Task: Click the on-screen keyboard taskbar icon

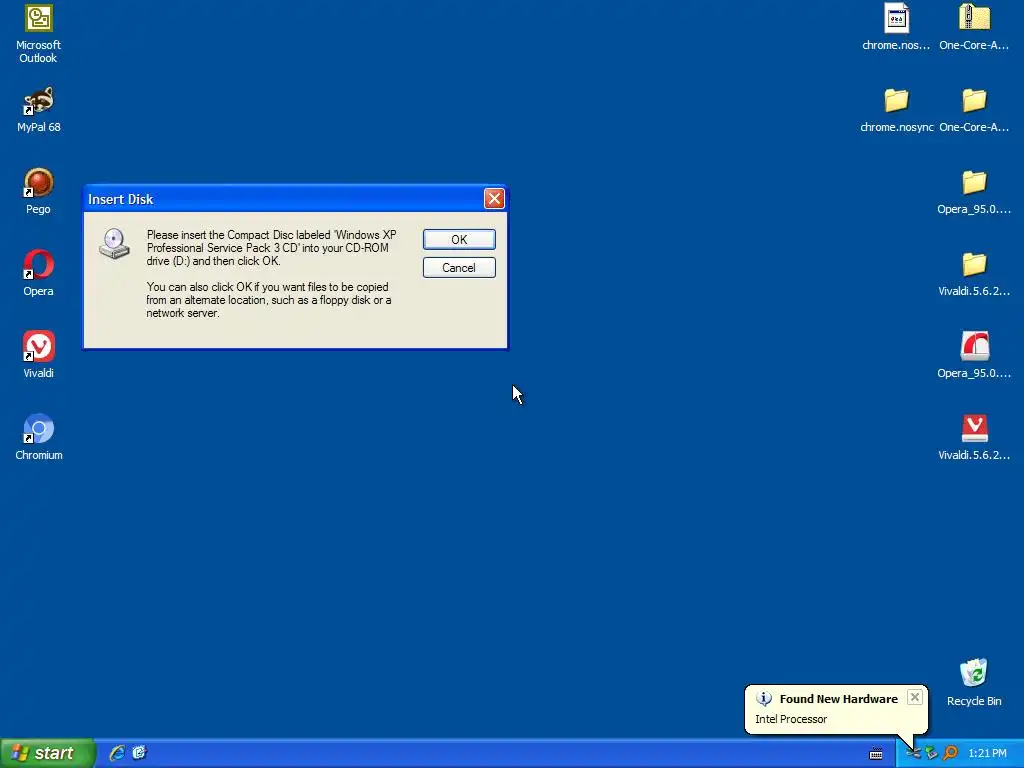Action: tap(876, 754)
